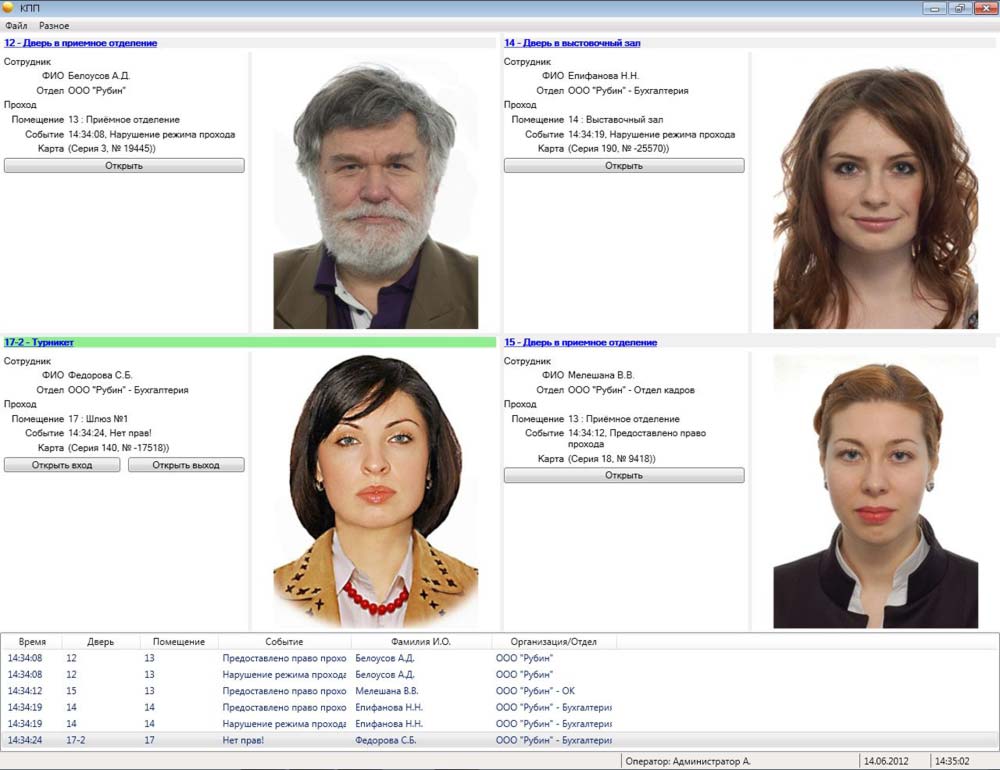
Task: Click link '12 - Дверь в приемное отделение'
Action: 81,43
